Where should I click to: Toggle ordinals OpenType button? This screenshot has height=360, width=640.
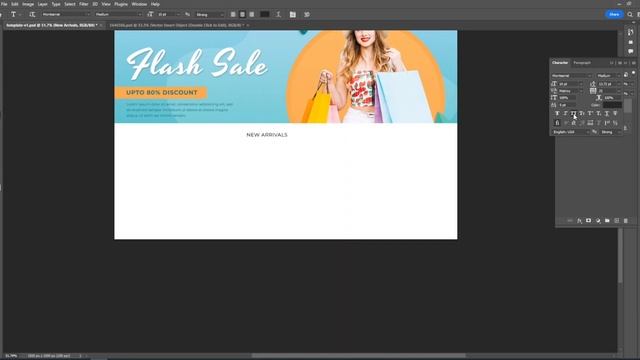point(607,123)
